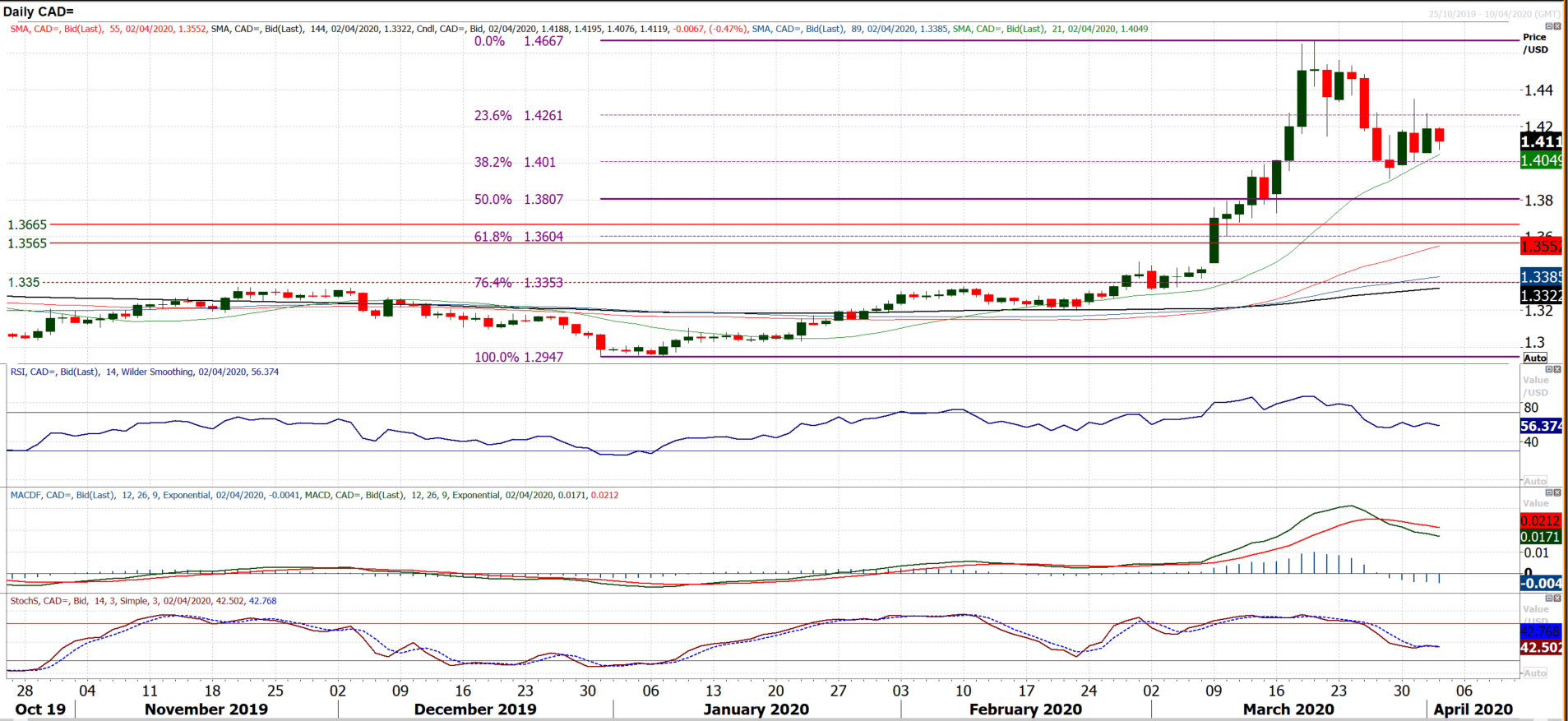Click 'February 2020' on the time axis
The image size is (1568, 721).
[1025, 709]
